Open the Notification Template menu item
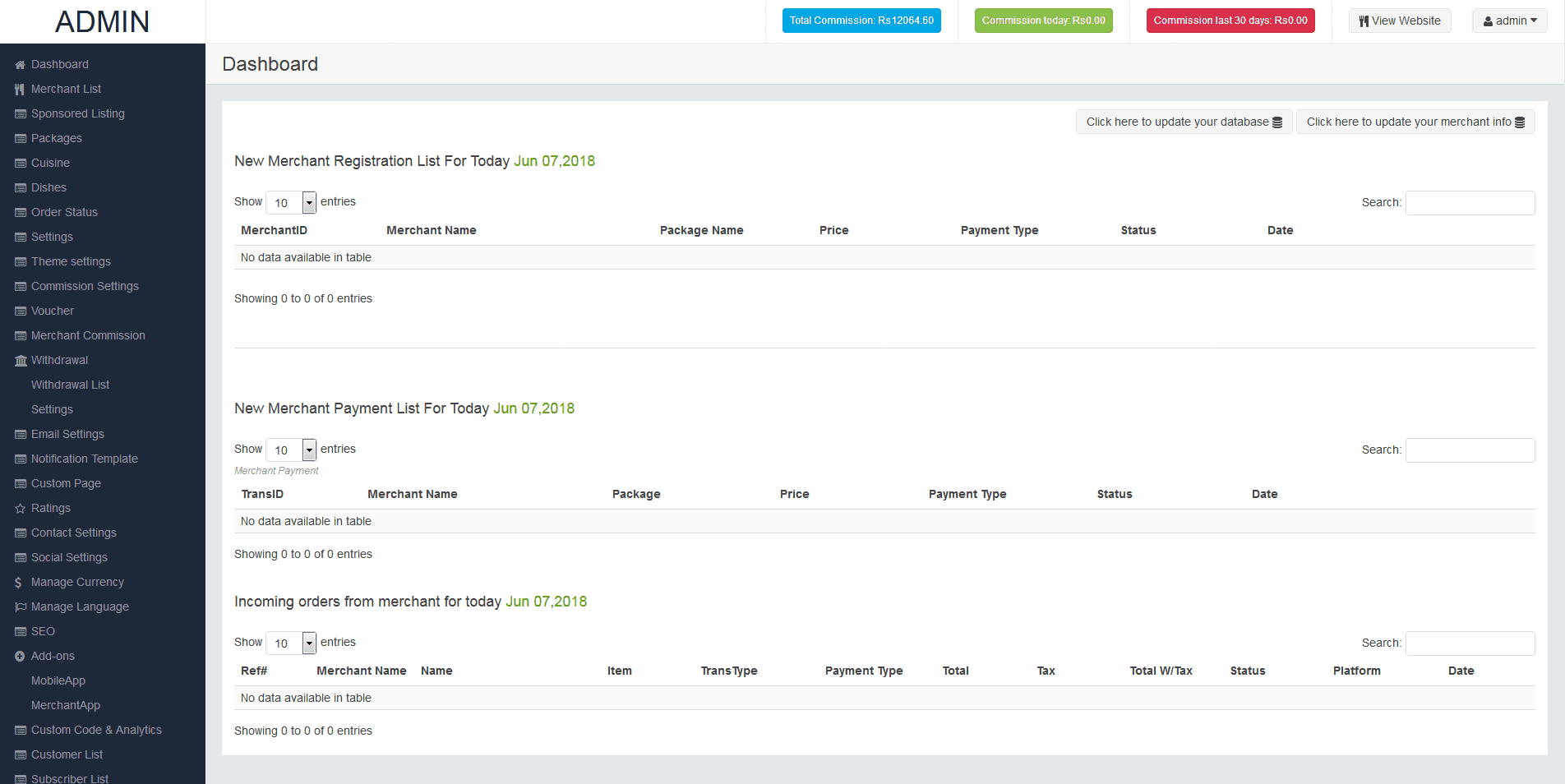This screenshot has width=1565, height=784. (x=84, y=459)
